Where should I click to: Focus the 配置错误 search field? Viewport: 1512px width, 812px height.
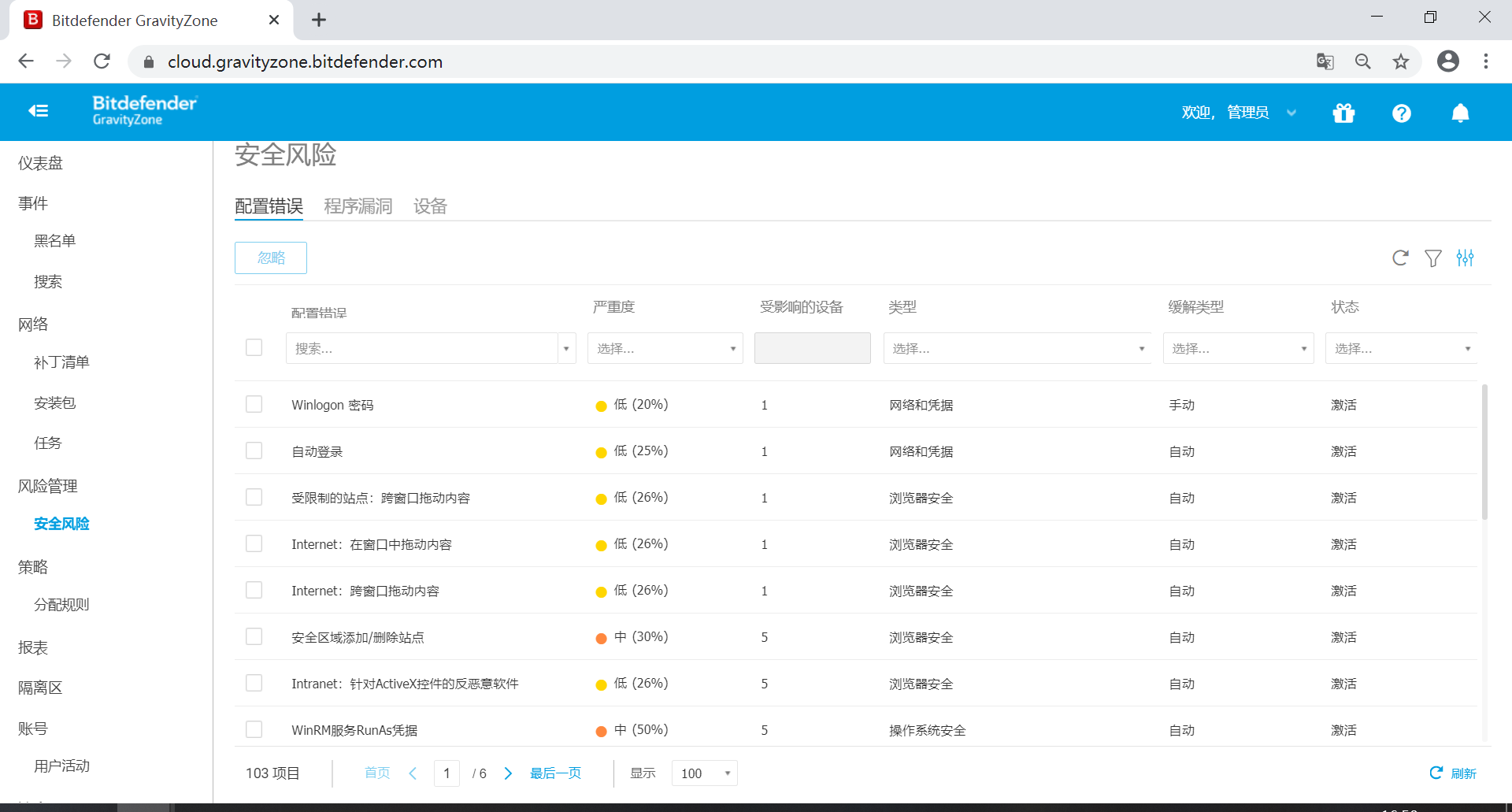(422, 348)
